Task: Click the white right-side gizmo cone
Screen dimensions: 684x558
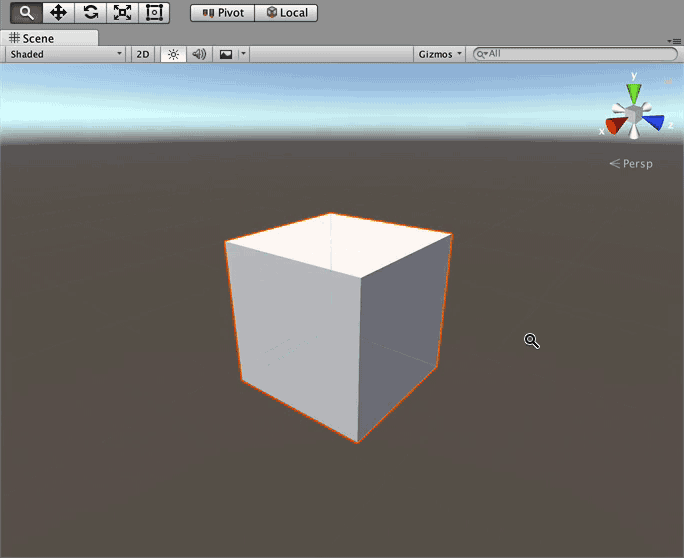Action: point(646,107)
